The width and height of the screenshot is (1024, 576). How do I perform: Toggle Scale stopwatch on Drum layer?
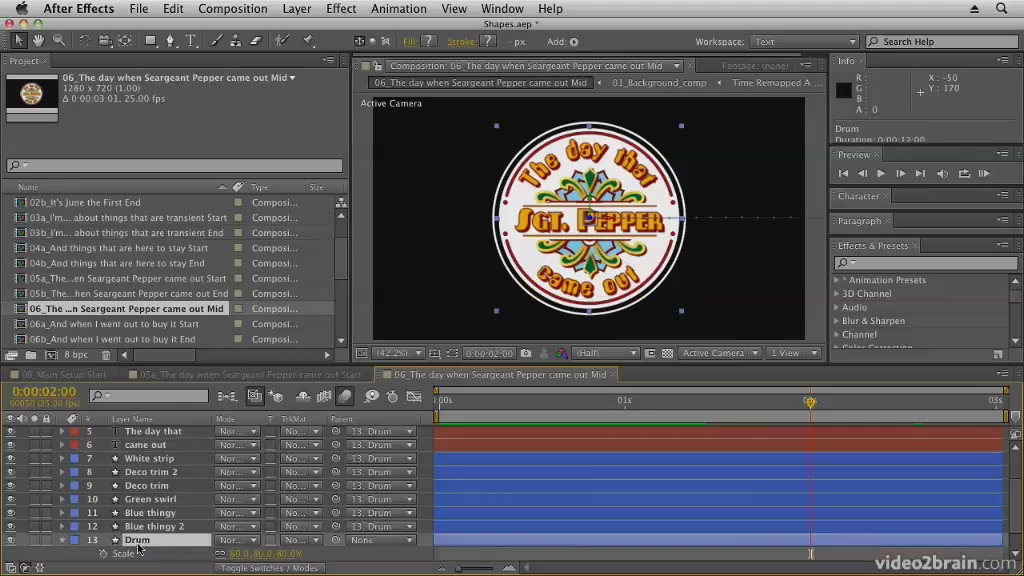(x=103, y=554)
